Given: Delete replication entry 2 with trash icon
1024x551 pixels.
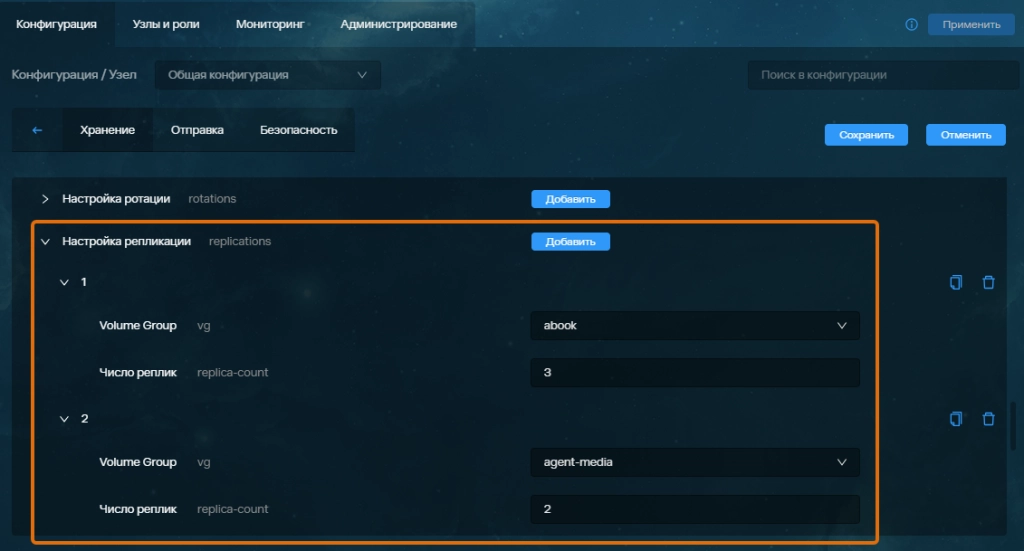Looking at the screenshot, I should (x=989, y=419).
